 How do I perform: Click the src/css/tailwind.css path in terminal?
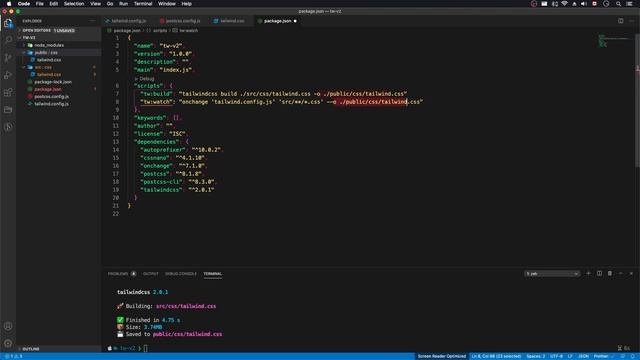pyautogui.click(x=186, y=306)
